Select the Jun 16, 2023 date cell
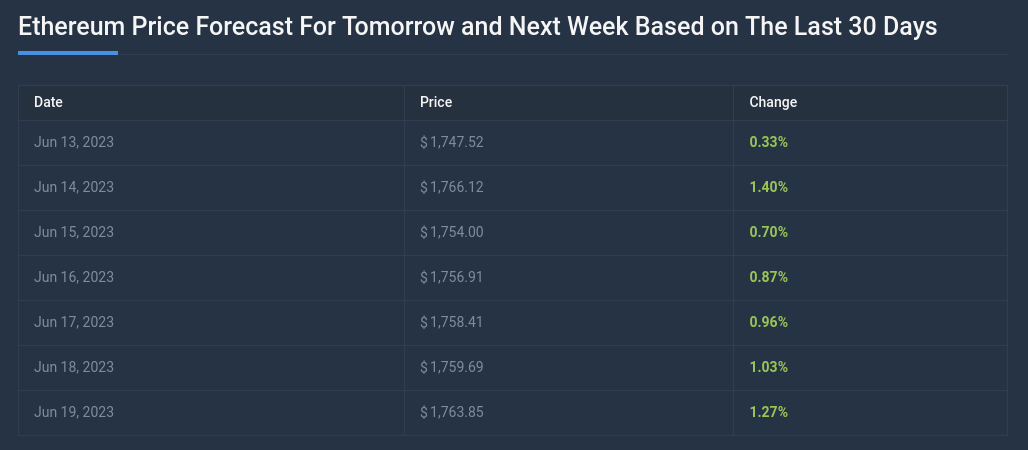This screenshot has width=1028, height=450. [74, 277]
